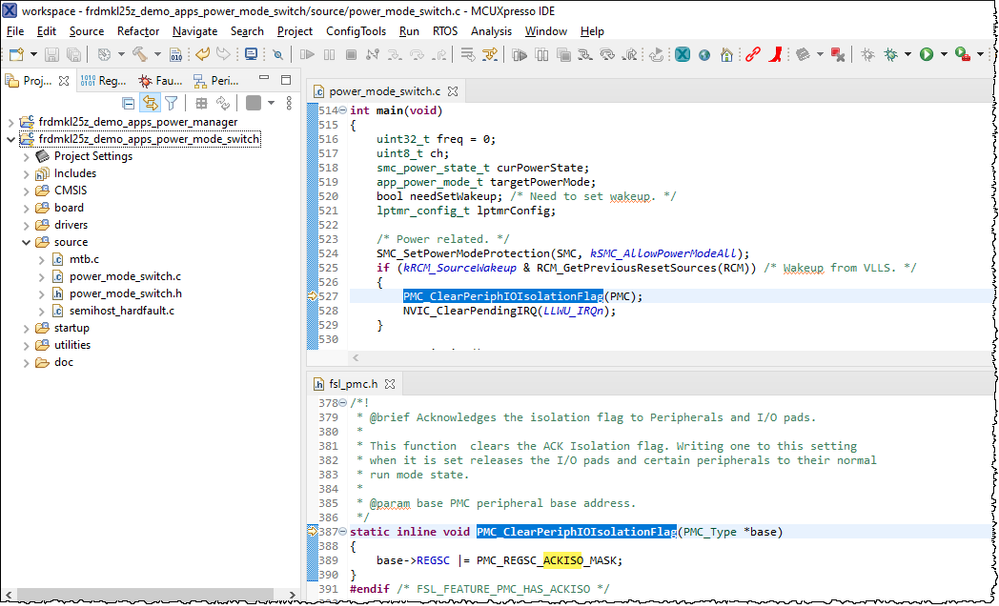Open the RTOS menu
The height and width of the screenshot is (606, 999).
point(445,31)
